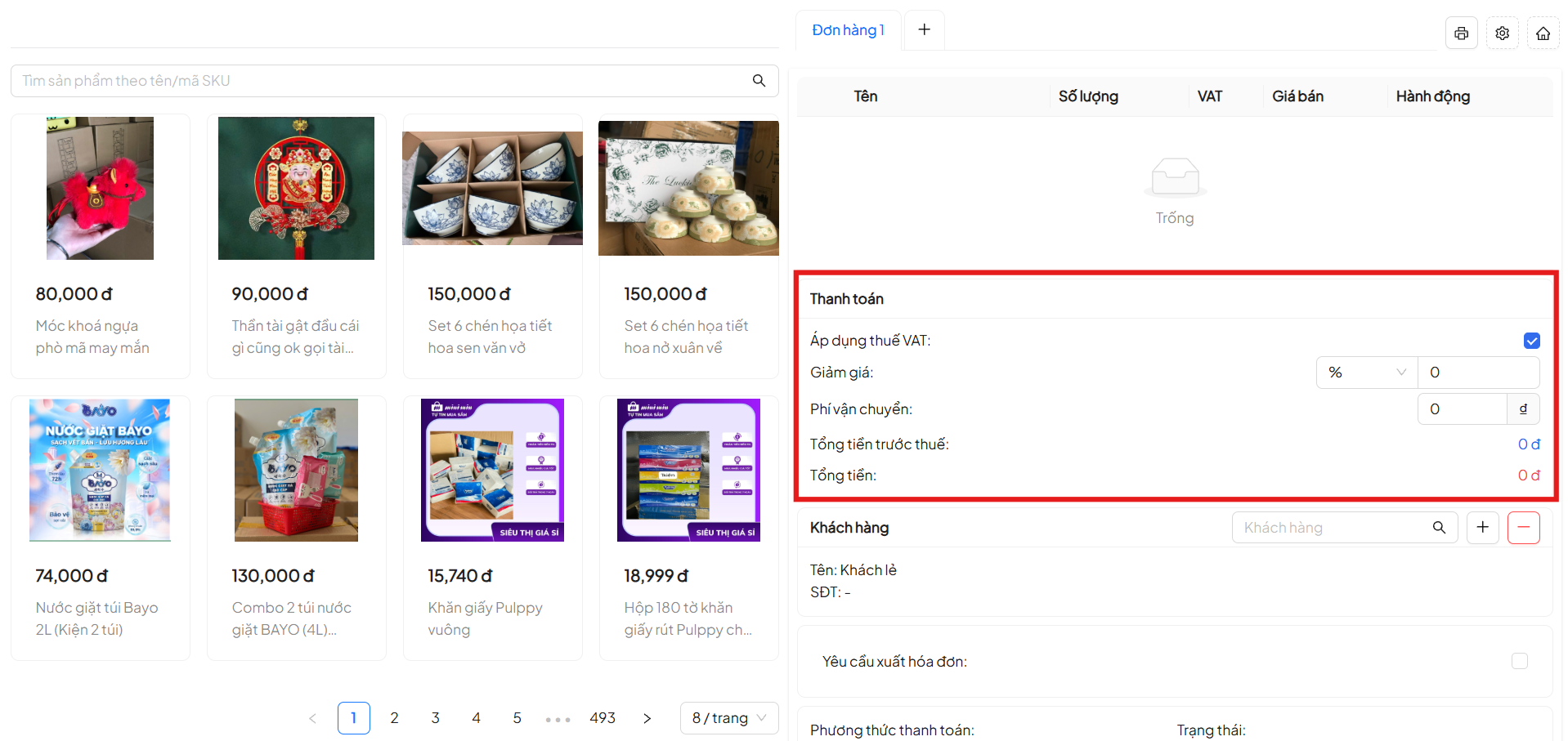Open the discount type % dropdown
1568x741 pixels.
[1366, 373]
